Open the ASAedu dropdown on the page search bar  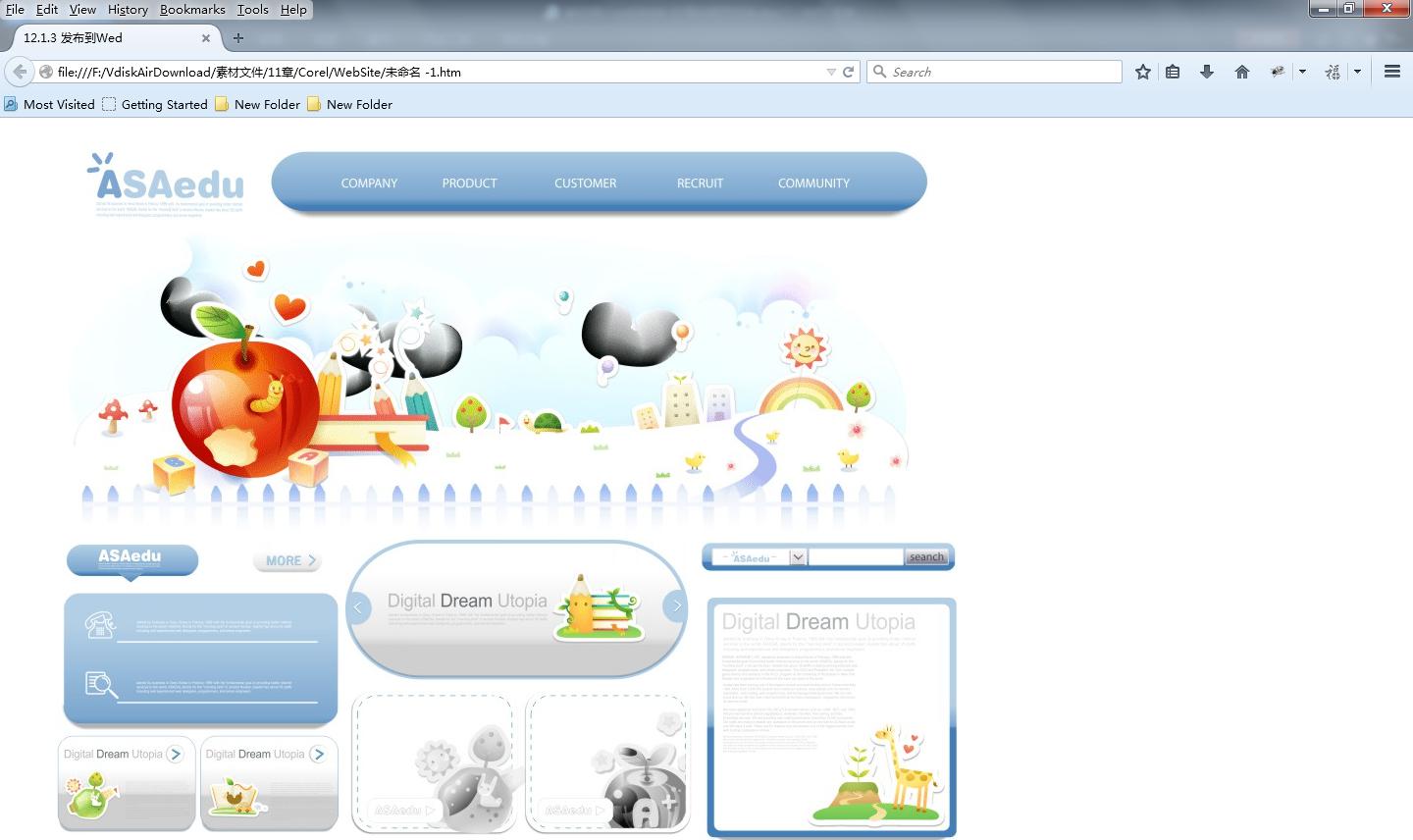(x=798, y=557)
